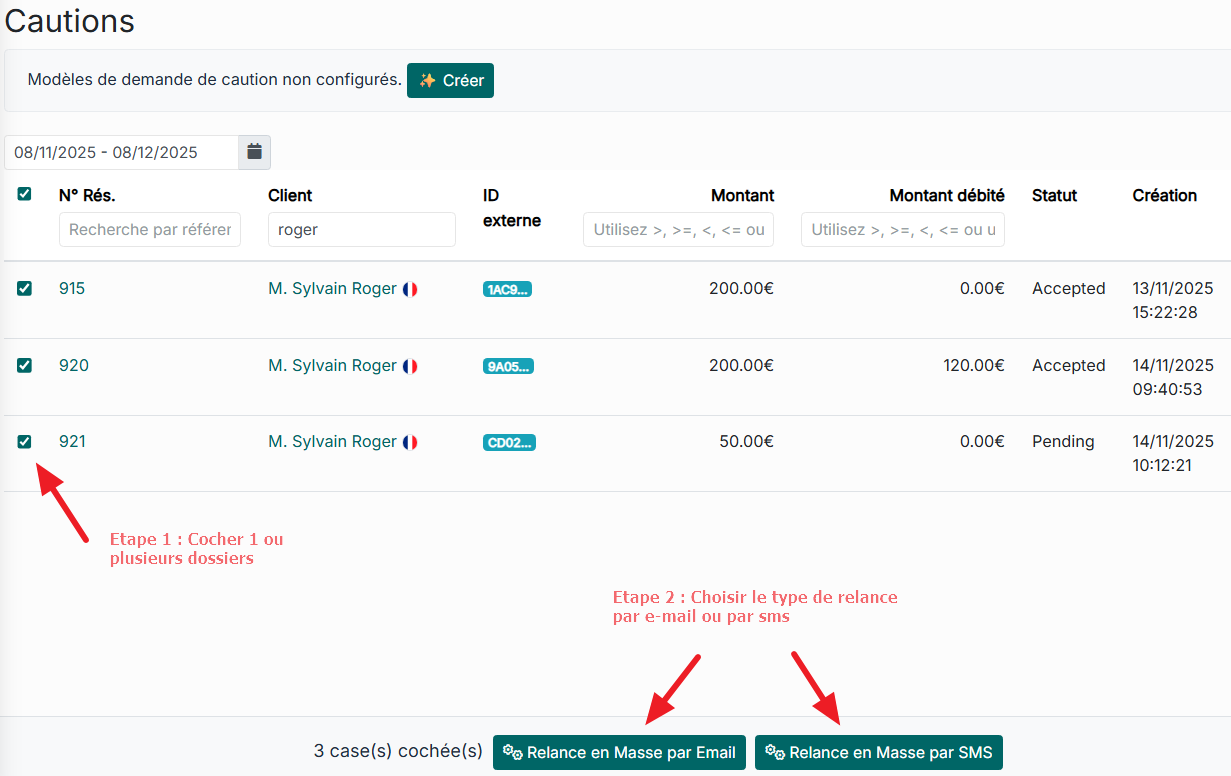Open reservation number 921 link

point(72,441)
